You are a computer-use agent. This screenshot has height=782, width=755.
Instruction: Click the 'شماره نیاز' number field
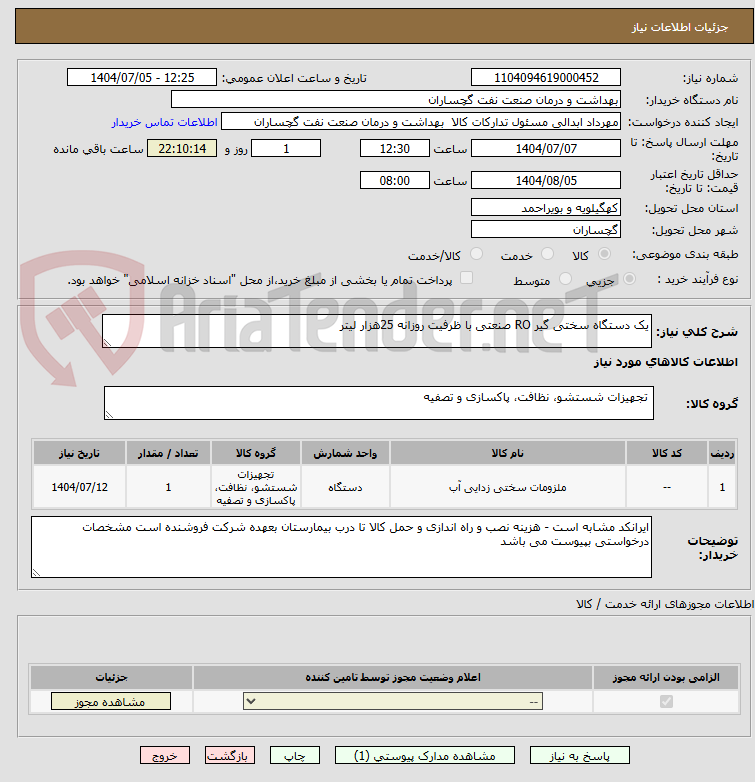tap(546, 78)
